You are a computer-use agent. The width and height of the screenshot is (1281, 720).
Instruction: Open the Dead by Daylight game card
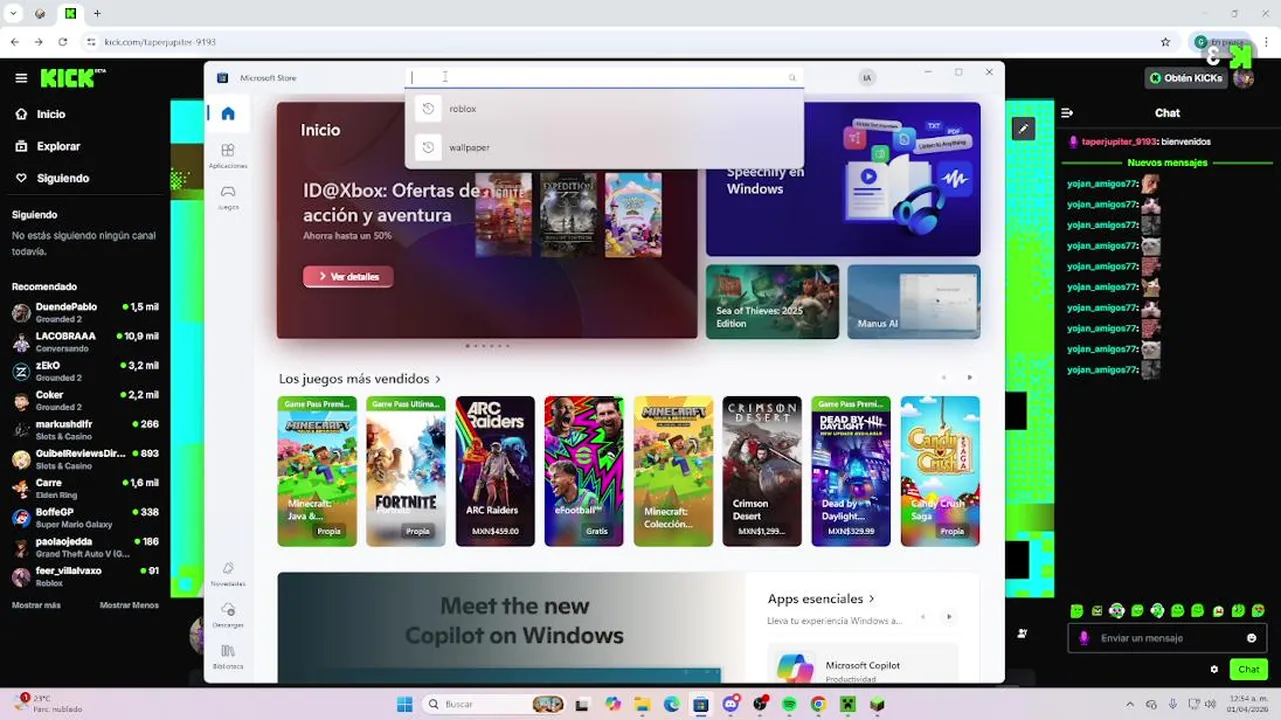pyautogui.click(x=851, y=471)
